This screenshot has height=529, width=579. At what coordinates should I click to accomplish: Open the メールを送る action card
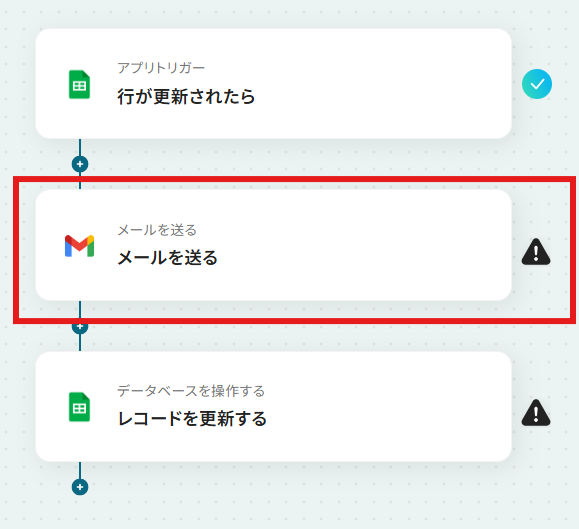tap(274, 245)
